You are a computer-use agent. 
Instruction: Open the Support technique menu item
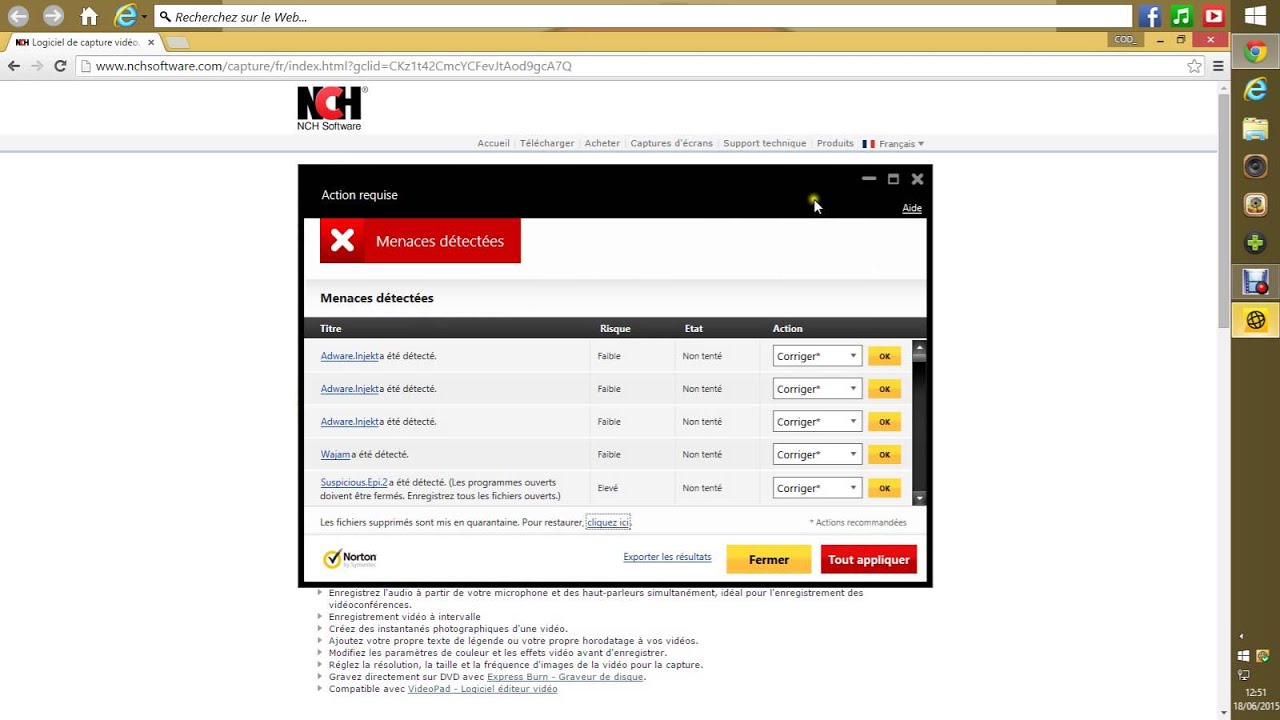coord(765,143)
